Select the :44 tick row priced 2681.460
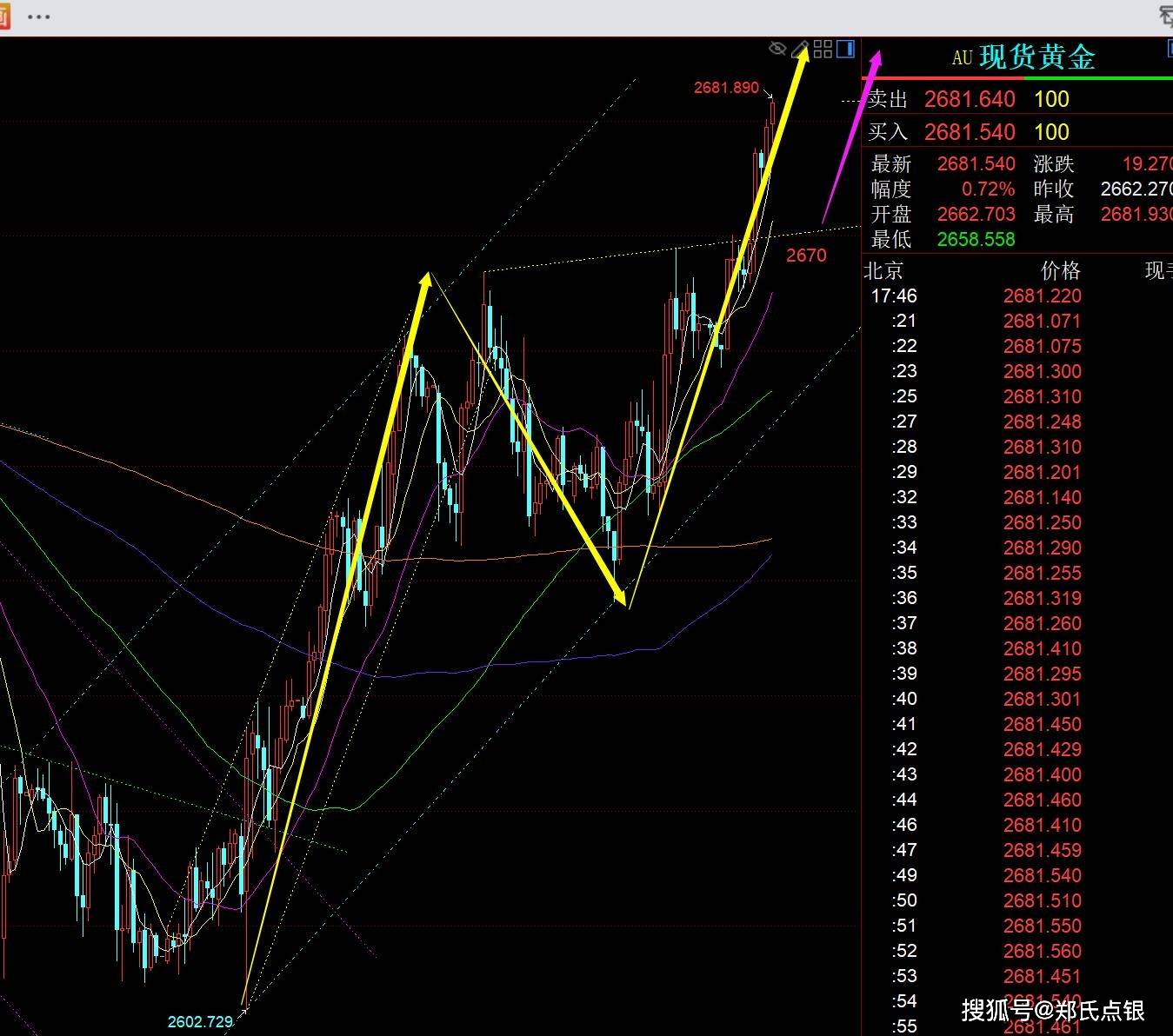 (1017, 800)
